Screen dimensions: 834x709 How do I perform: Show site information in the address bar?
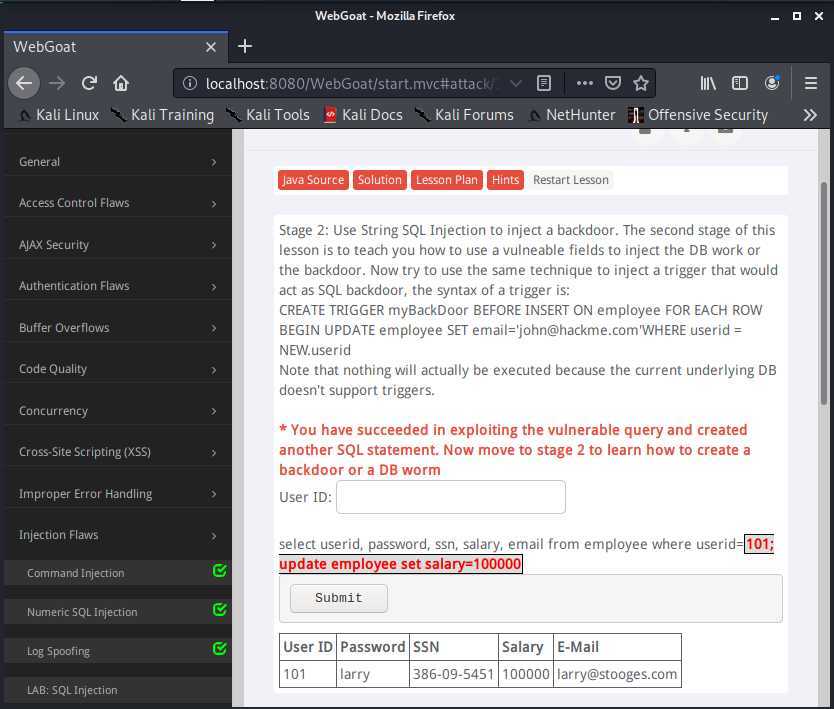[x=190, y=83]
